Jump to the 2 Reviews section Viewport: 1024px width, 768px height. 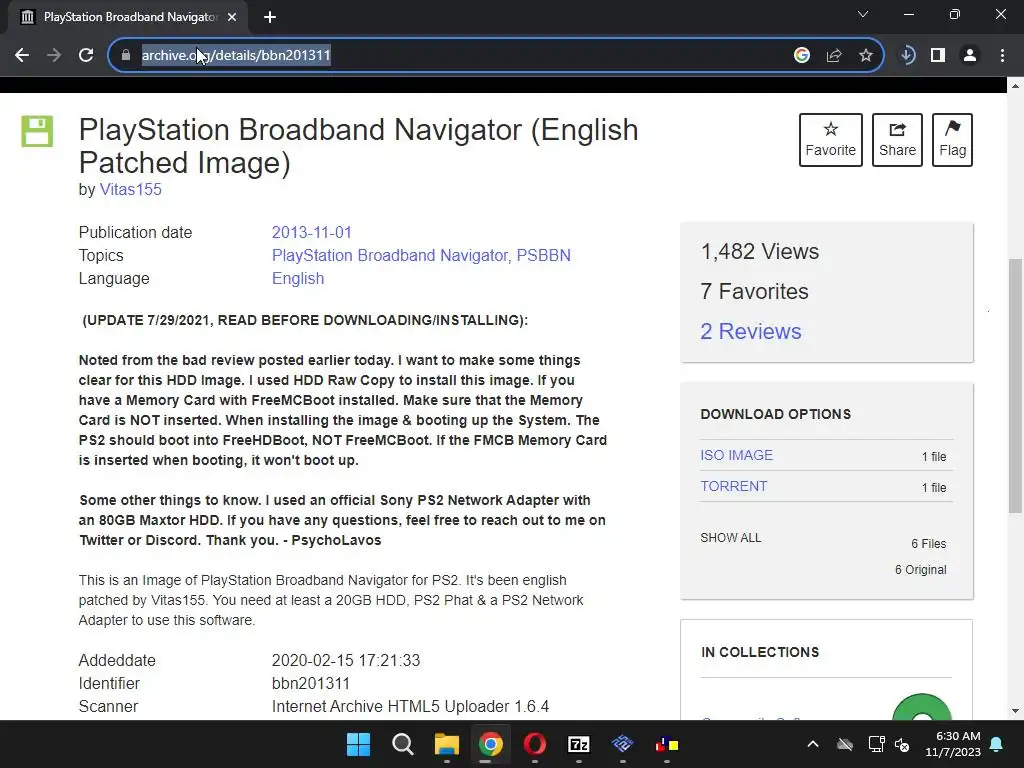click(751, 332)
